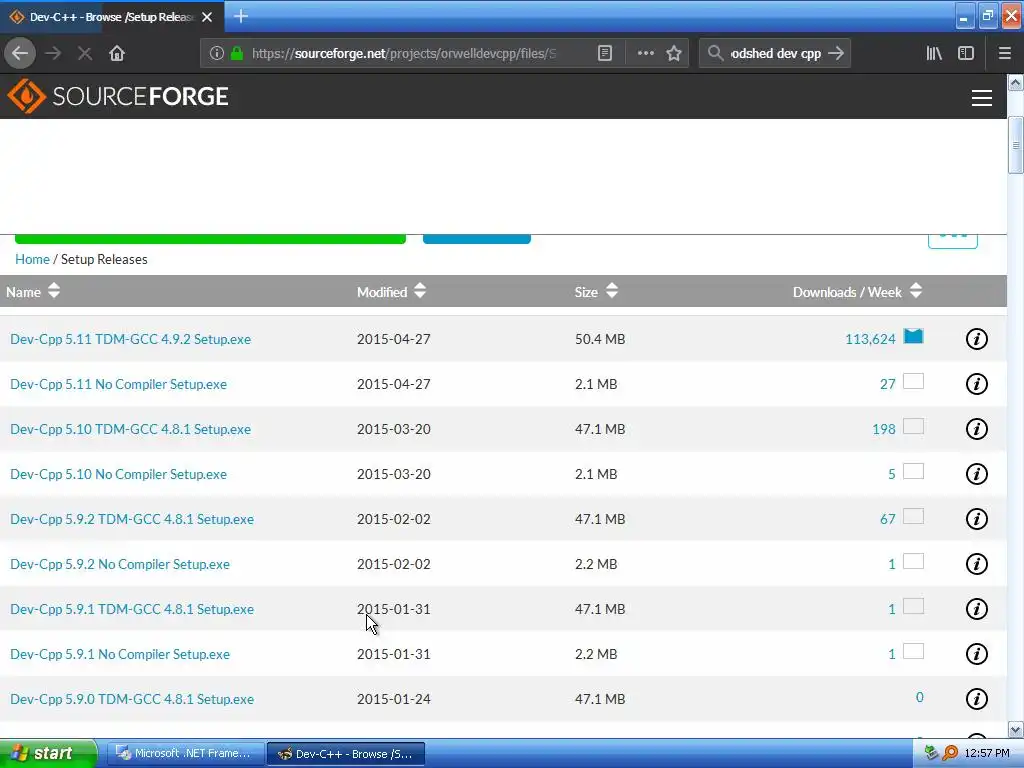The width and height of the screenshot is (1024, 768).
Task: View info for Dev-Cpp 5.11 No Compiler
Action: 976,384
